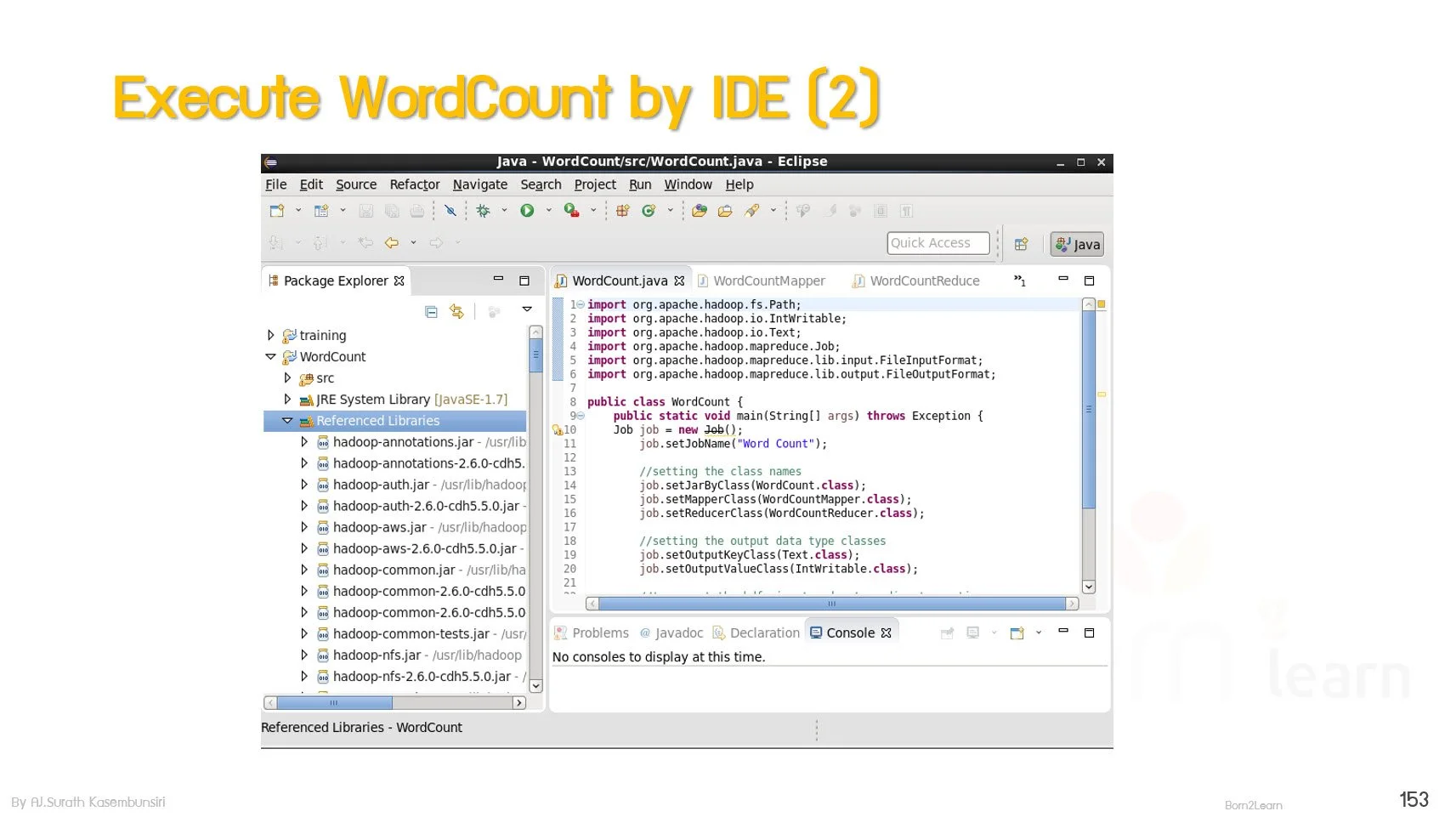
Task: Expand the src folder
Action: click(287, 377)
